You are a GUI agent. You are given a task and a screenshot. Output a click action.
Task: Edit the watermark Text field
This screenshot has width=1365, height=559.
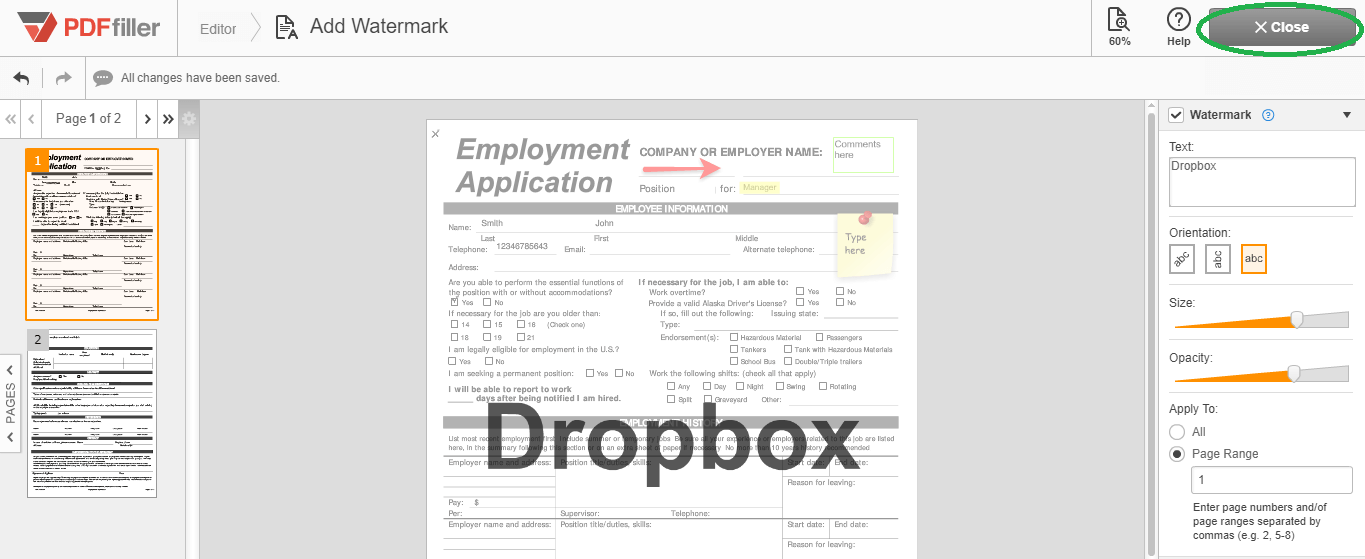tap(1262, 182)
